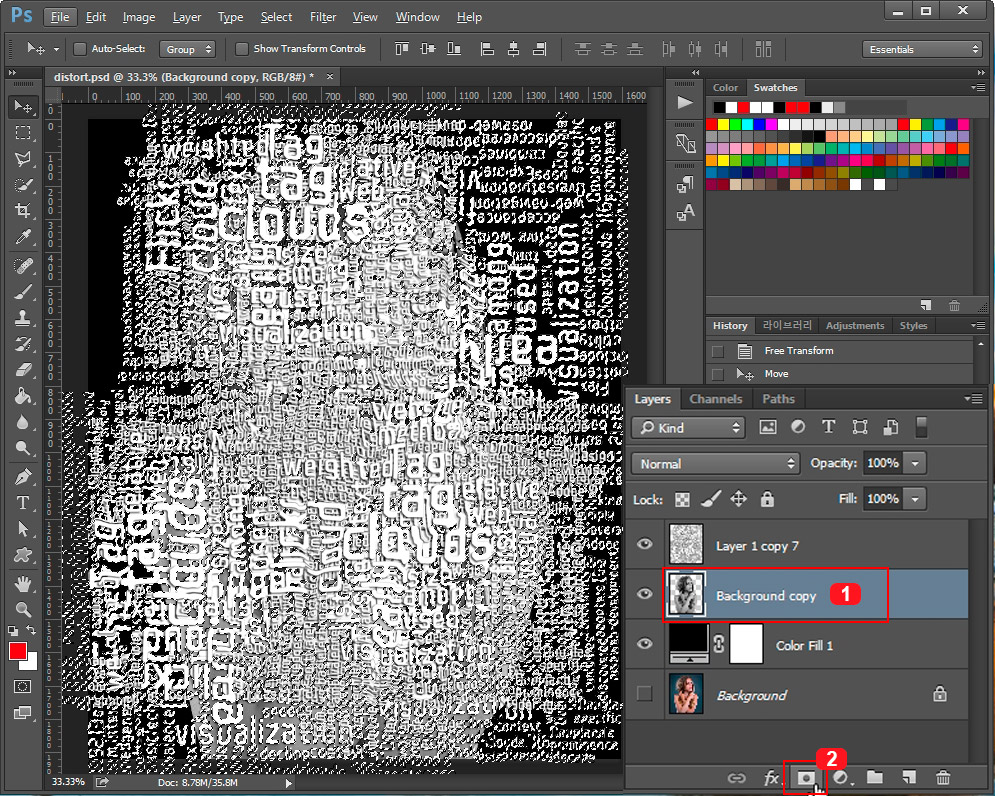Select the Hand tool

click(23, 583)
